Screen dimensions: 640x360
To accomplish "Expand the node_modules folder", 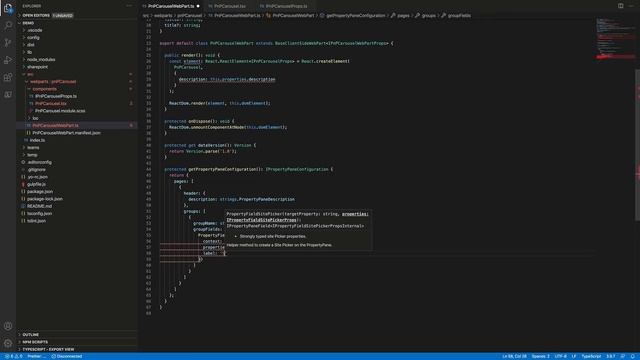I will point(41,60).
